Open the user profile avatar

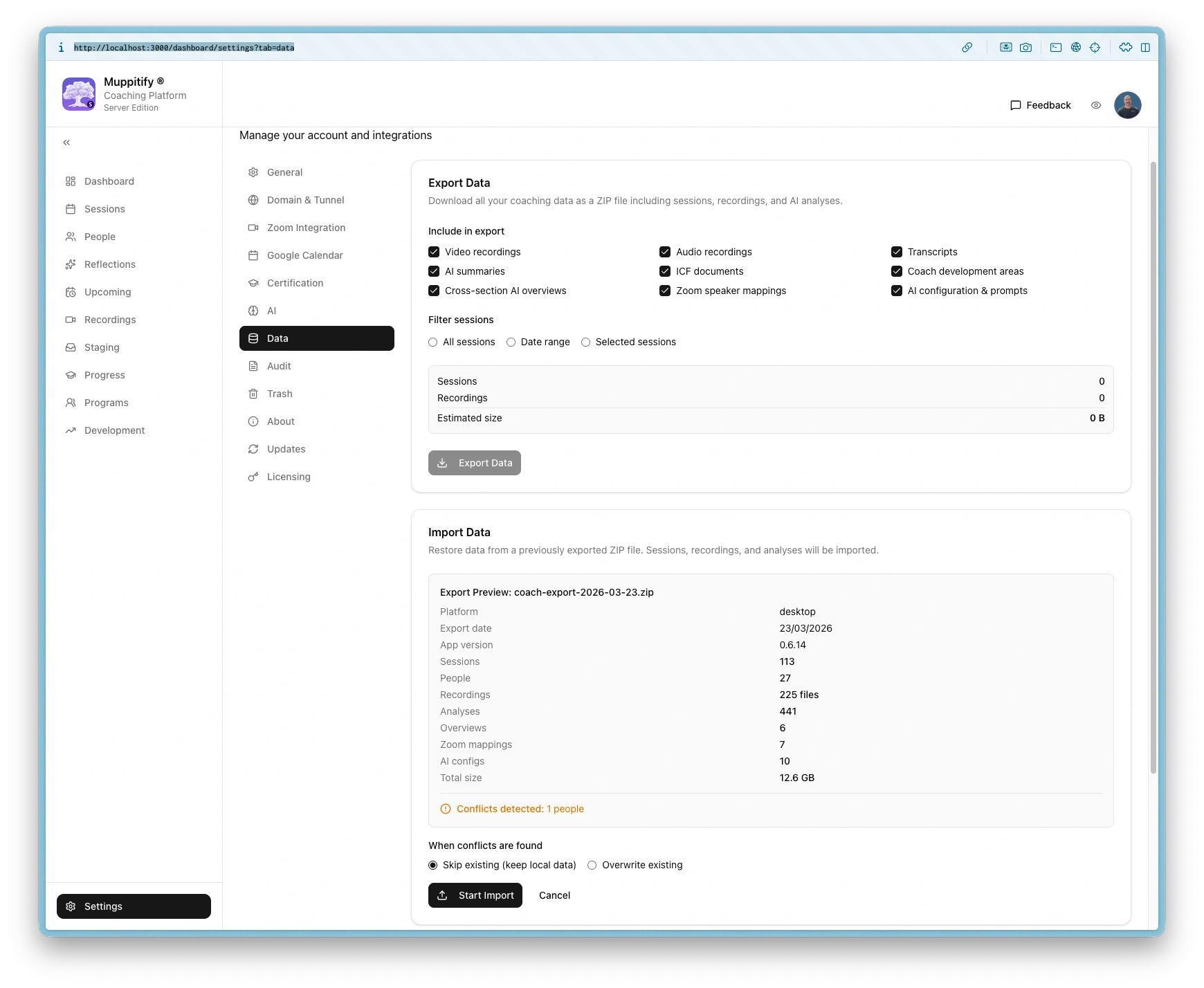click(x=1127, y=105)
